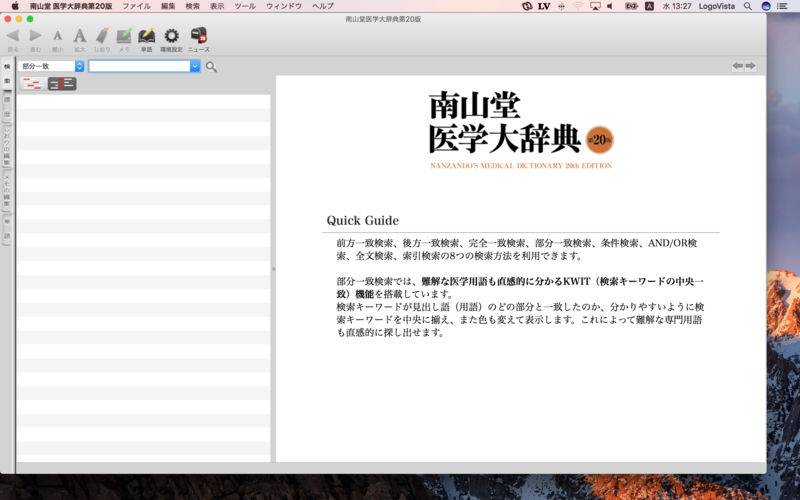Open Notification Center list icon

782,6
